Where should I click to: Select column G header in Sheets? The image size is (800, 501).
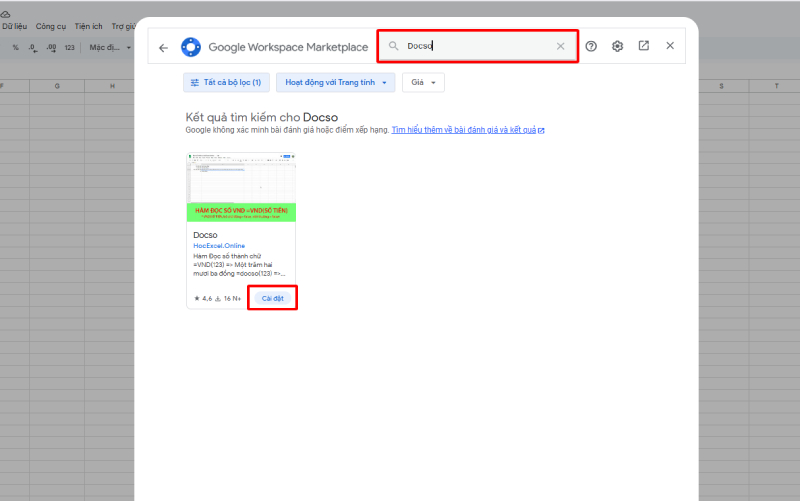(x=57, y=86)
